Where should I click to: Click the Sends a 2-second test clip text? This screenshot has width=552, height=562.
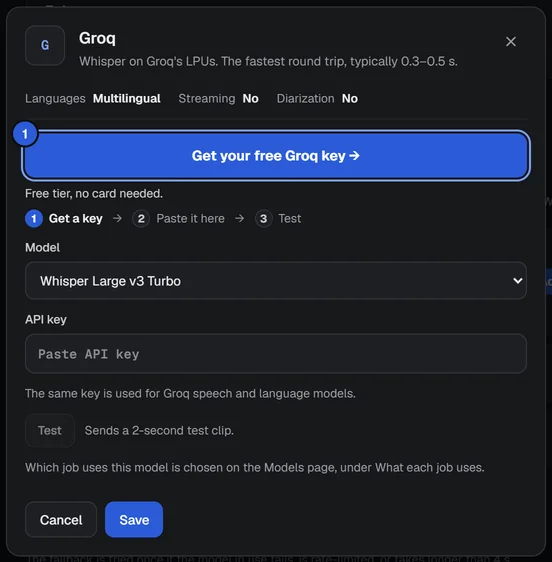pyautogui.click(x=159, y=430)
